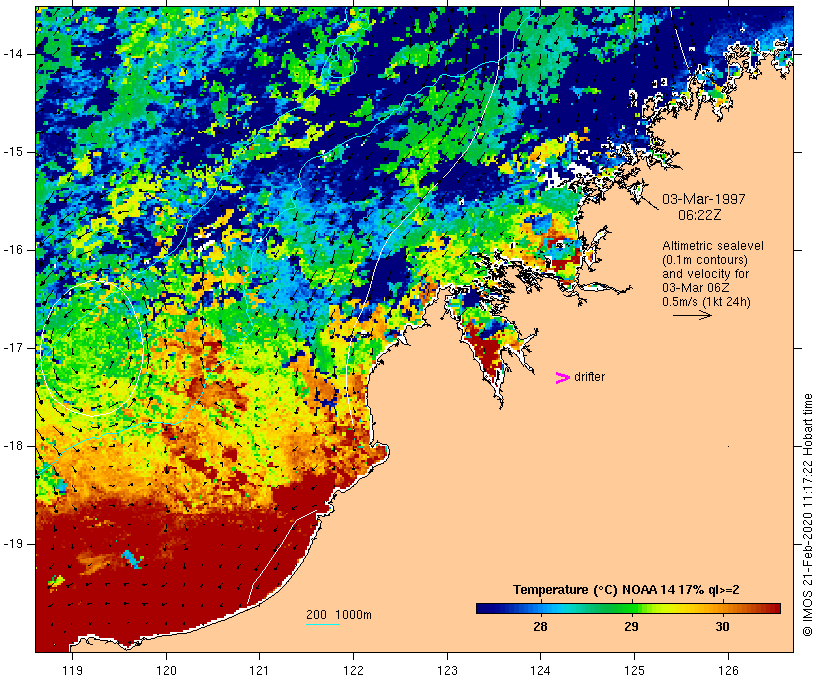Click the longitude axis label '121'
The width and height of the screenshot is (820, 680).
pyautogui.click(x=259, y=670)
